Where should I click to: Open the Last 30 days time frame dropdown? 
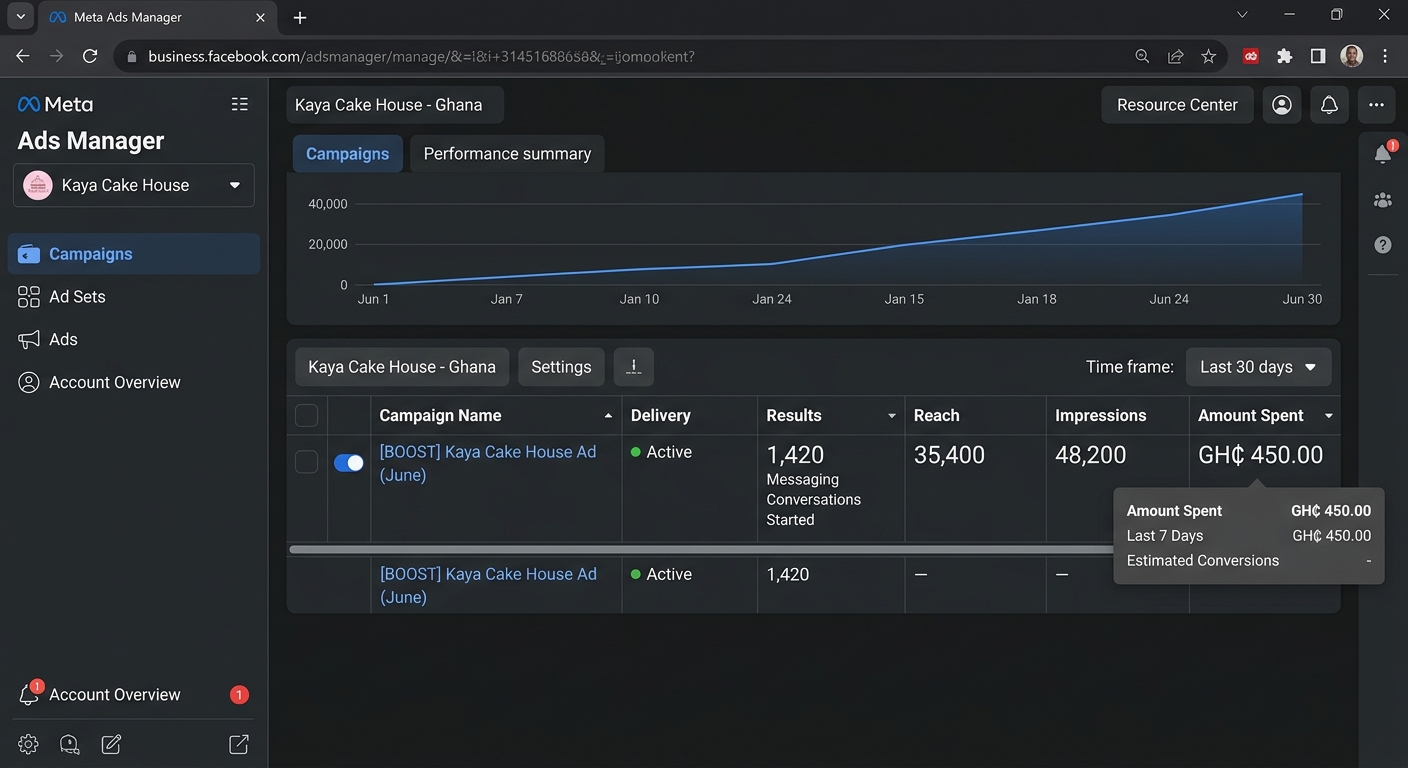coord(1258,367)
